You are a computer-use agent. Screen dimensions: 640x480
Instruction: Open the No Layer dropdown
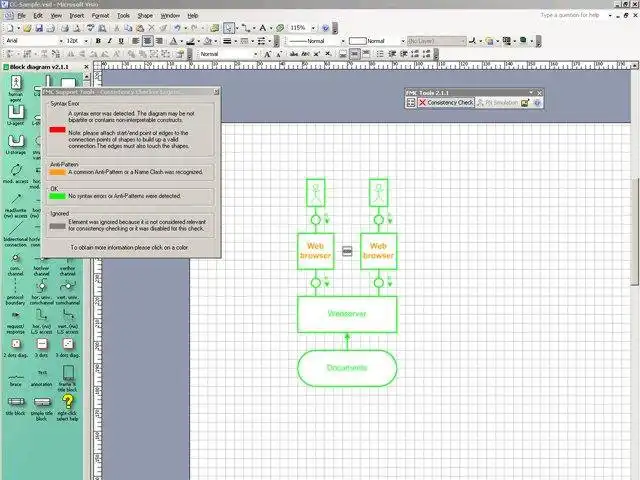point(463,41)
